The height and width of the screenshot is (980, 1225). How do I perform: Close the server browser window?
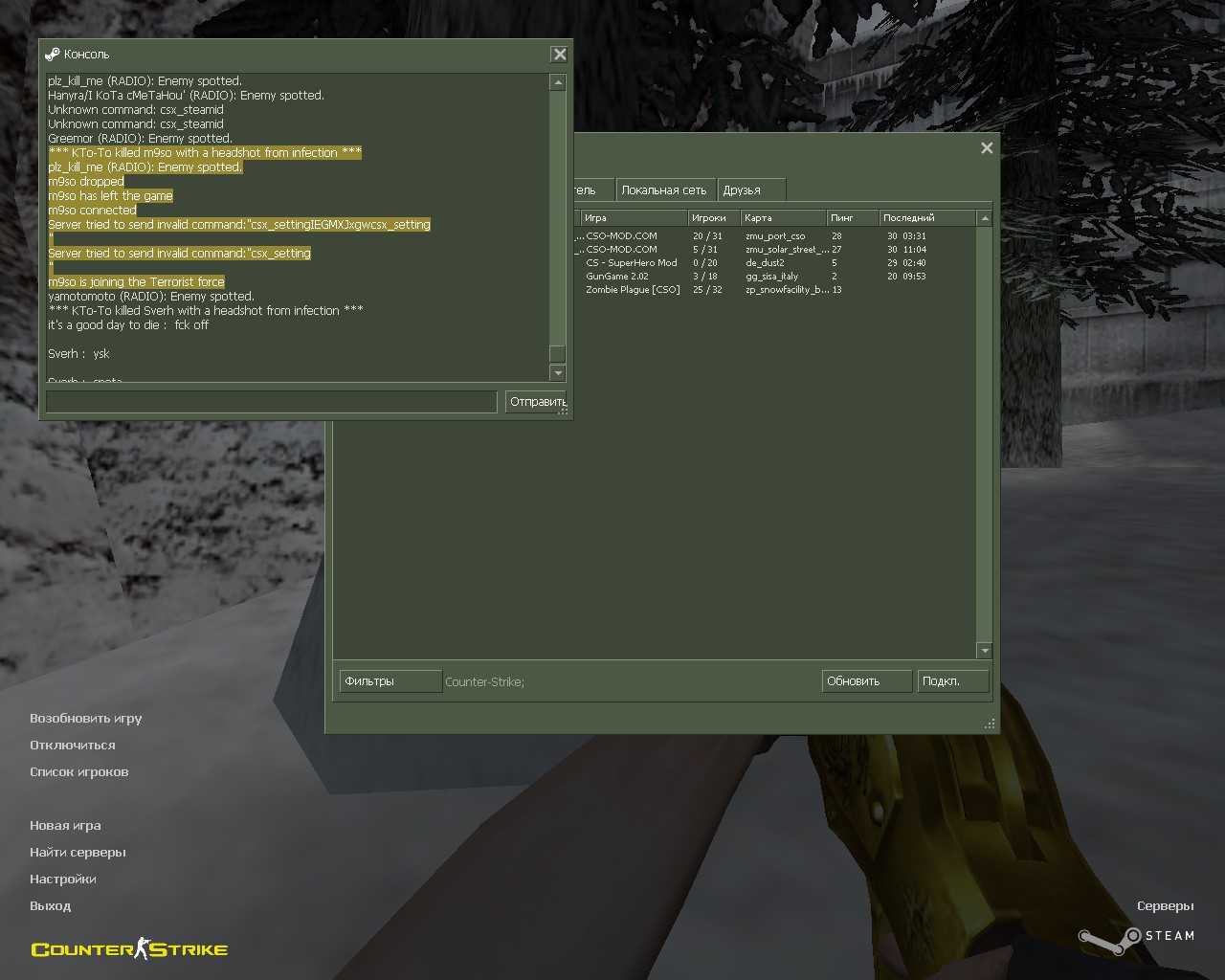(x=987, y=148)
